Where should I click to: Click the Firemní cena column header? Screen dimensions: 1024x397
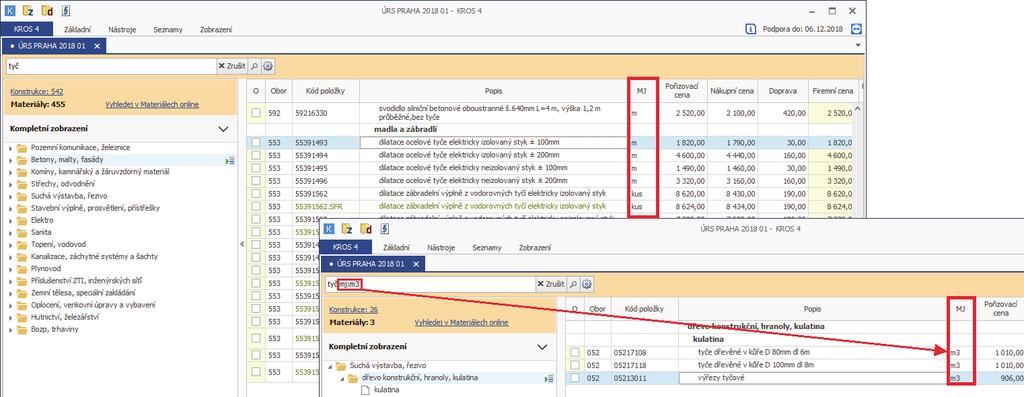click(x=832, y=91)
